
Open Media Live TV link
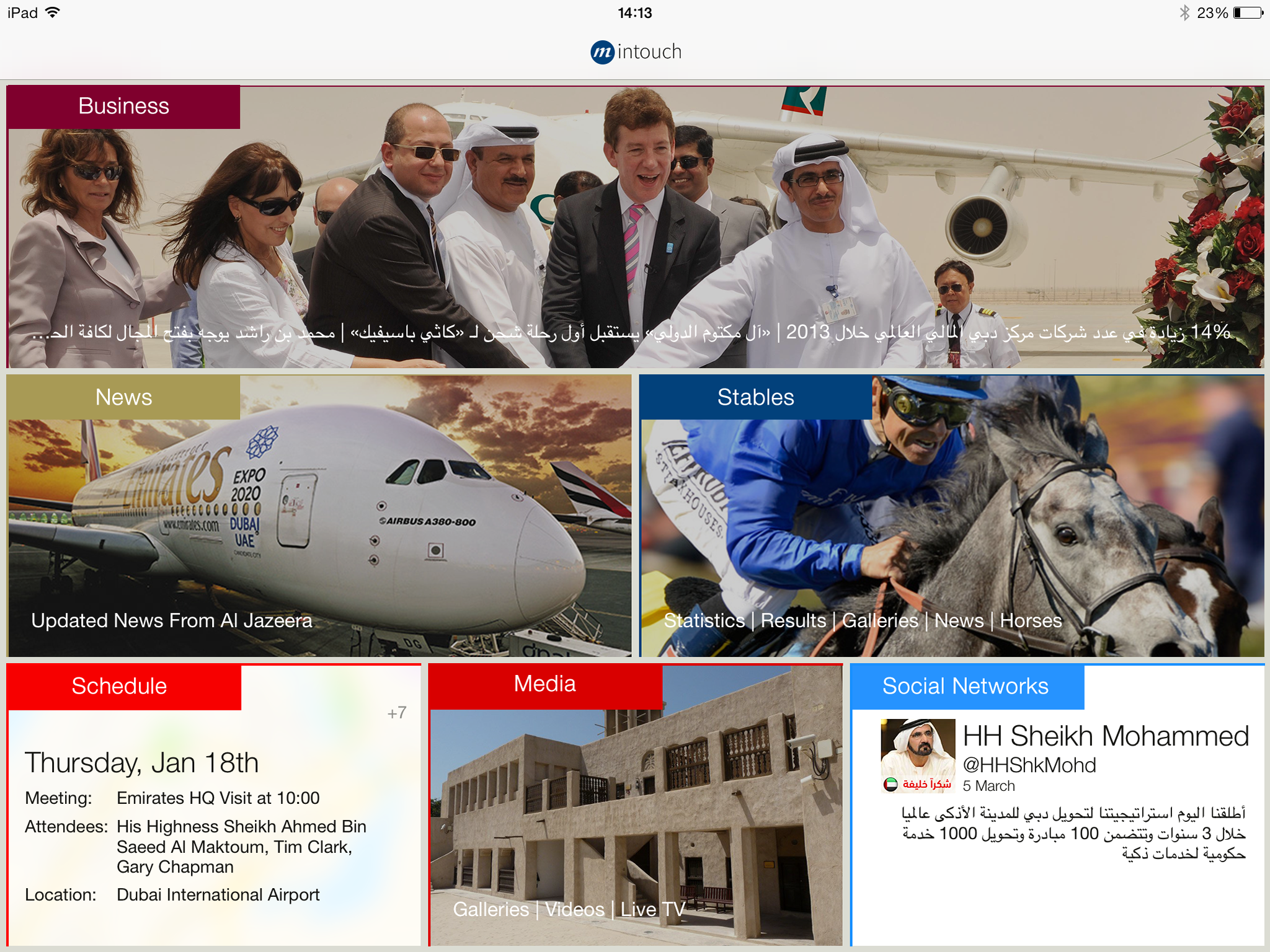tap(652, 909)
